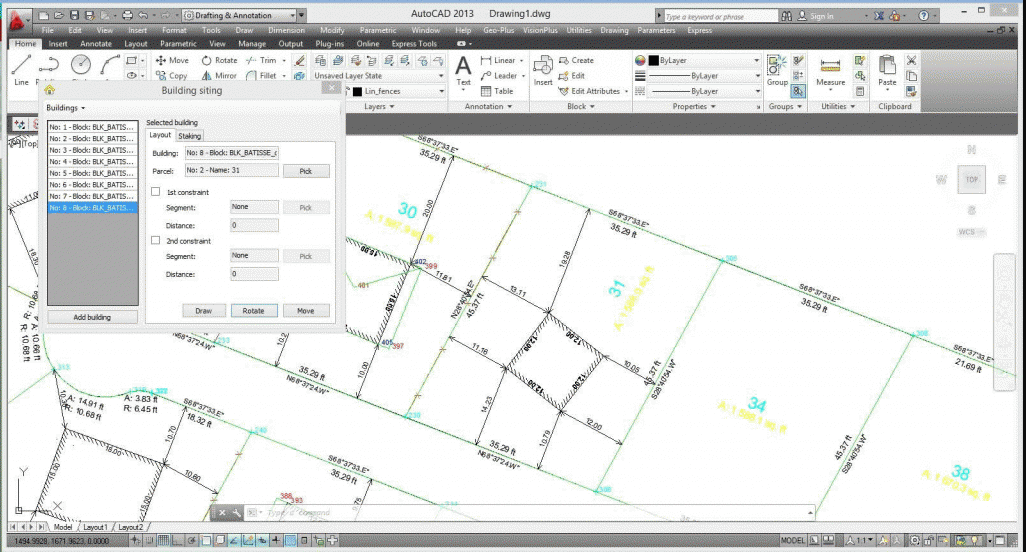Image resolution: width=1026 pixels, height=552 pixels.
Task: Switch to the Staking tab
Action: pyautogui.click(x=190, y=136)
